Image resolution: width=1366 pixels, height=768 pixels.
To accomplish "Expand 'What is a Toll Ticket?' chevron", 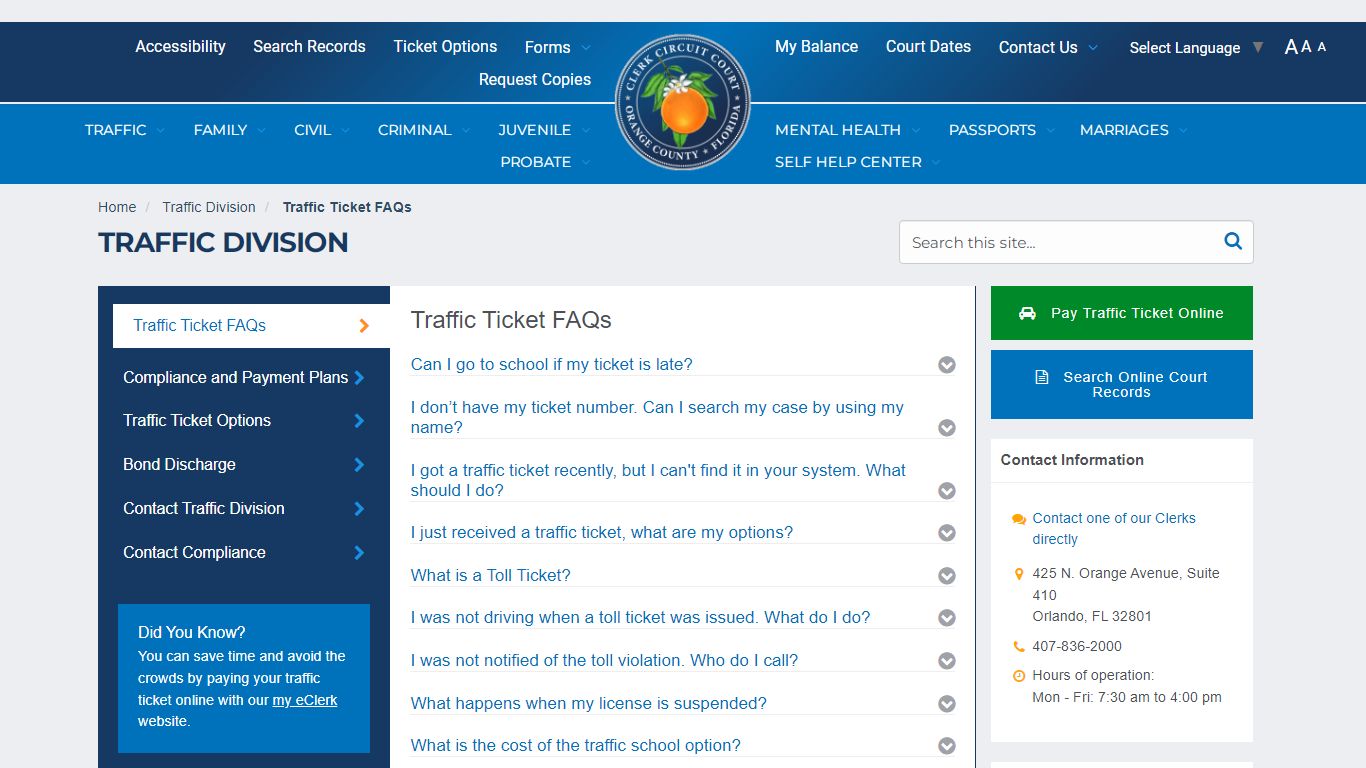I will pyautogui.click(x=947, y=576).
